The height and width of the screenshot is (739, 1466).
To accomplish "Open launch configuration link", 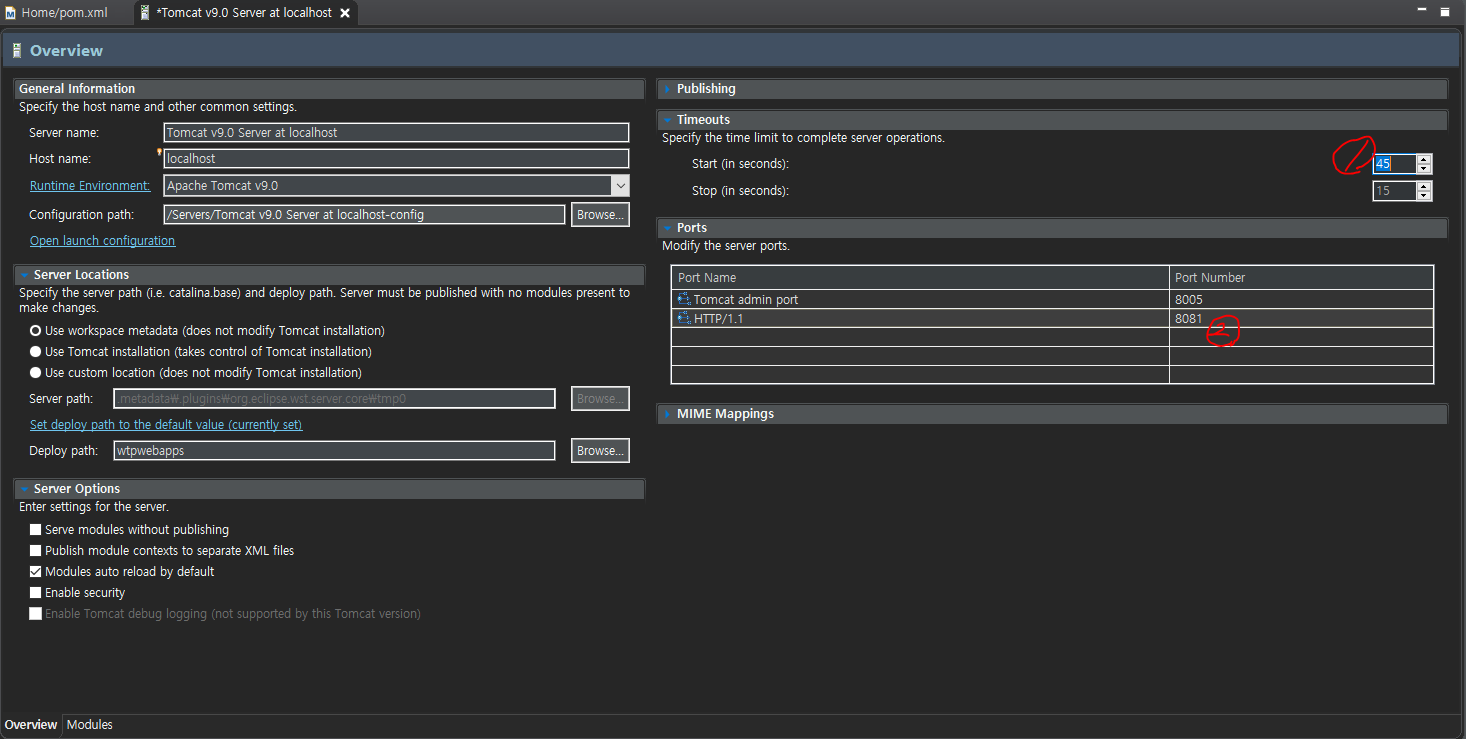I will [x=102, y=241].
